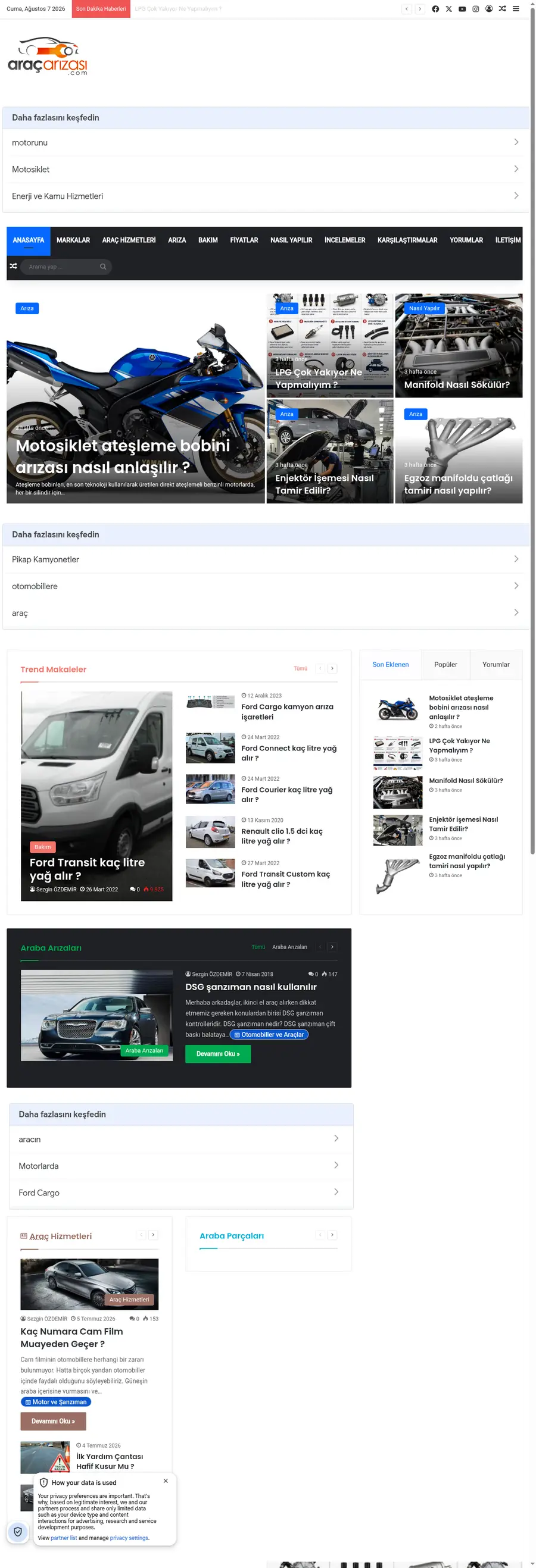
Task: Expand the Motosiklet suggestion row
Action: pyautogui.click(x=265, y=169)
